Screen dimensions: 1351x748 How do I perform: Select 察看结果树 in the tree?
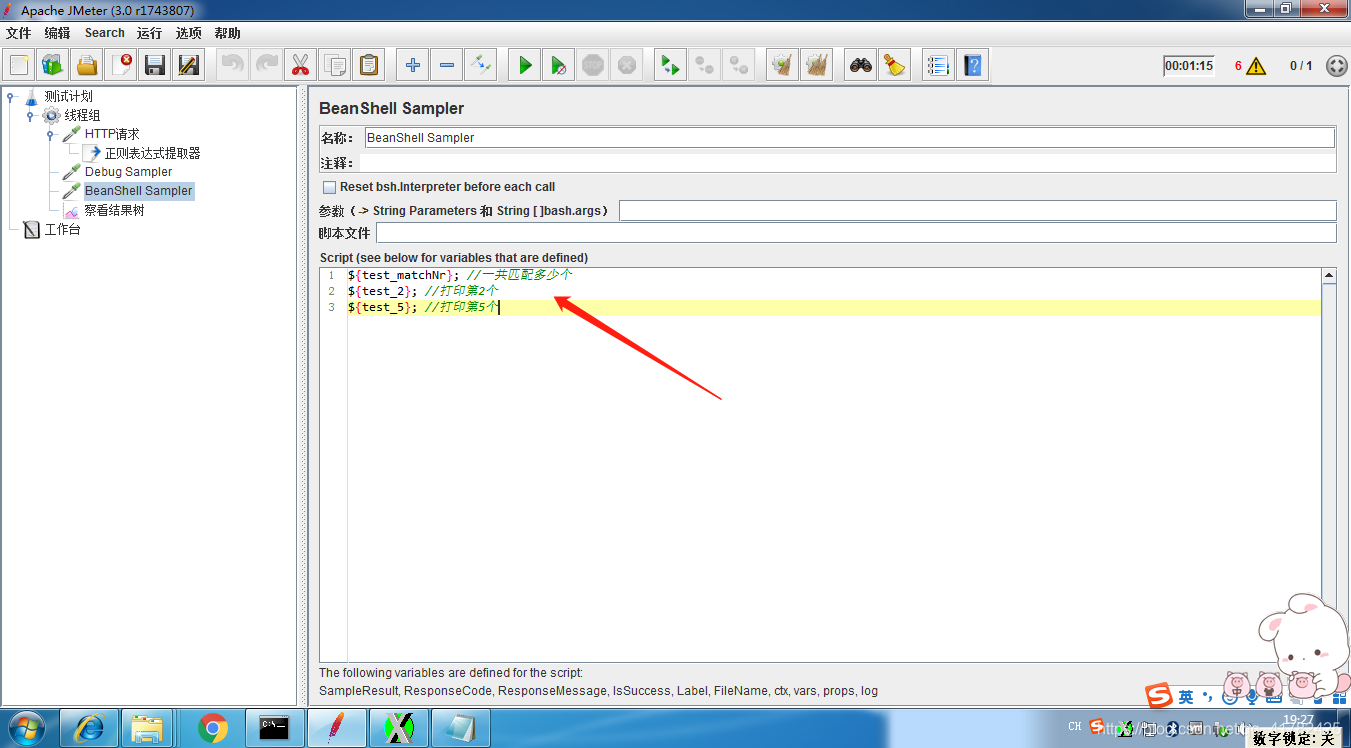point(114,211)
